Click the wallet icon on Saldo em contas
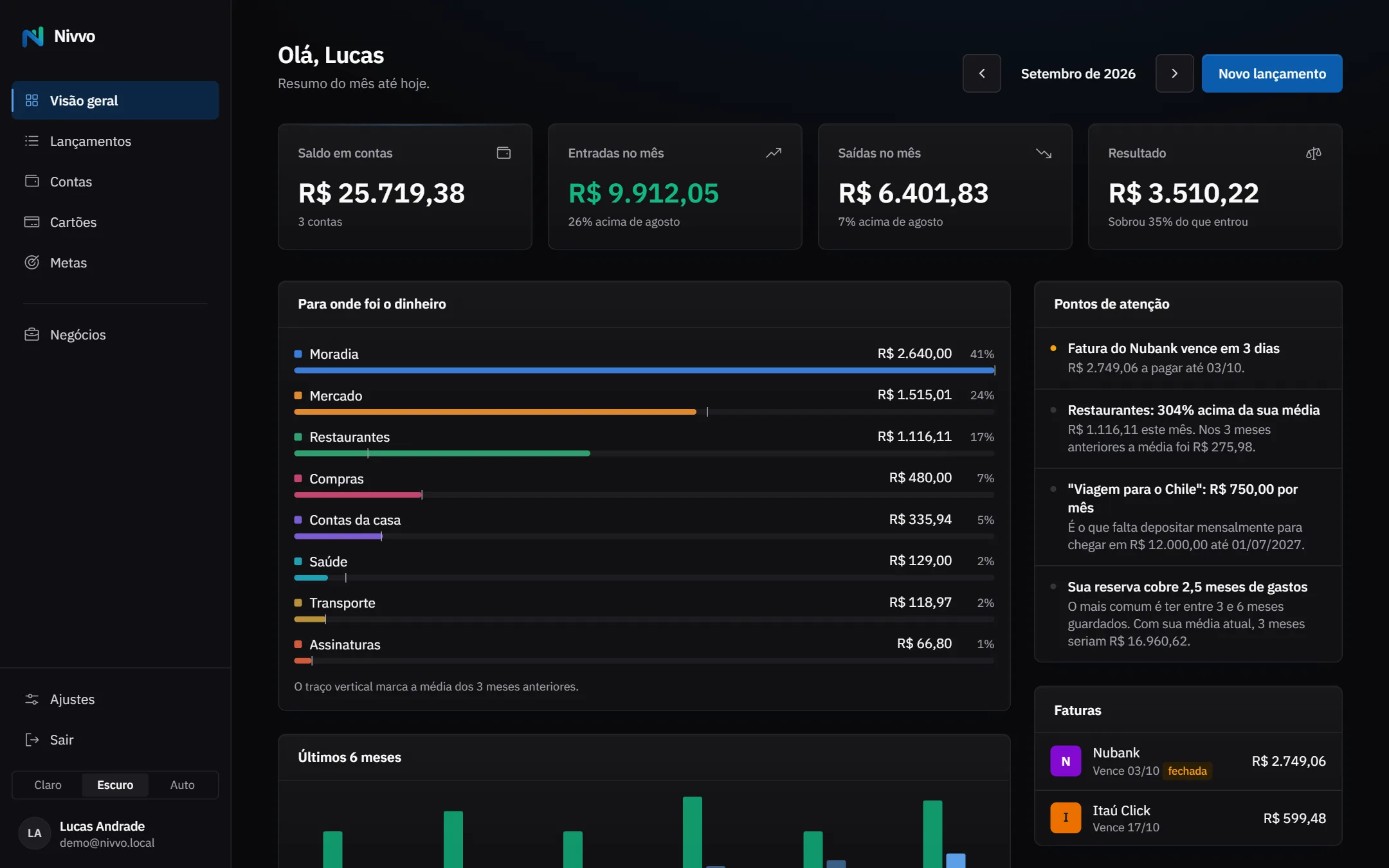 504,153
